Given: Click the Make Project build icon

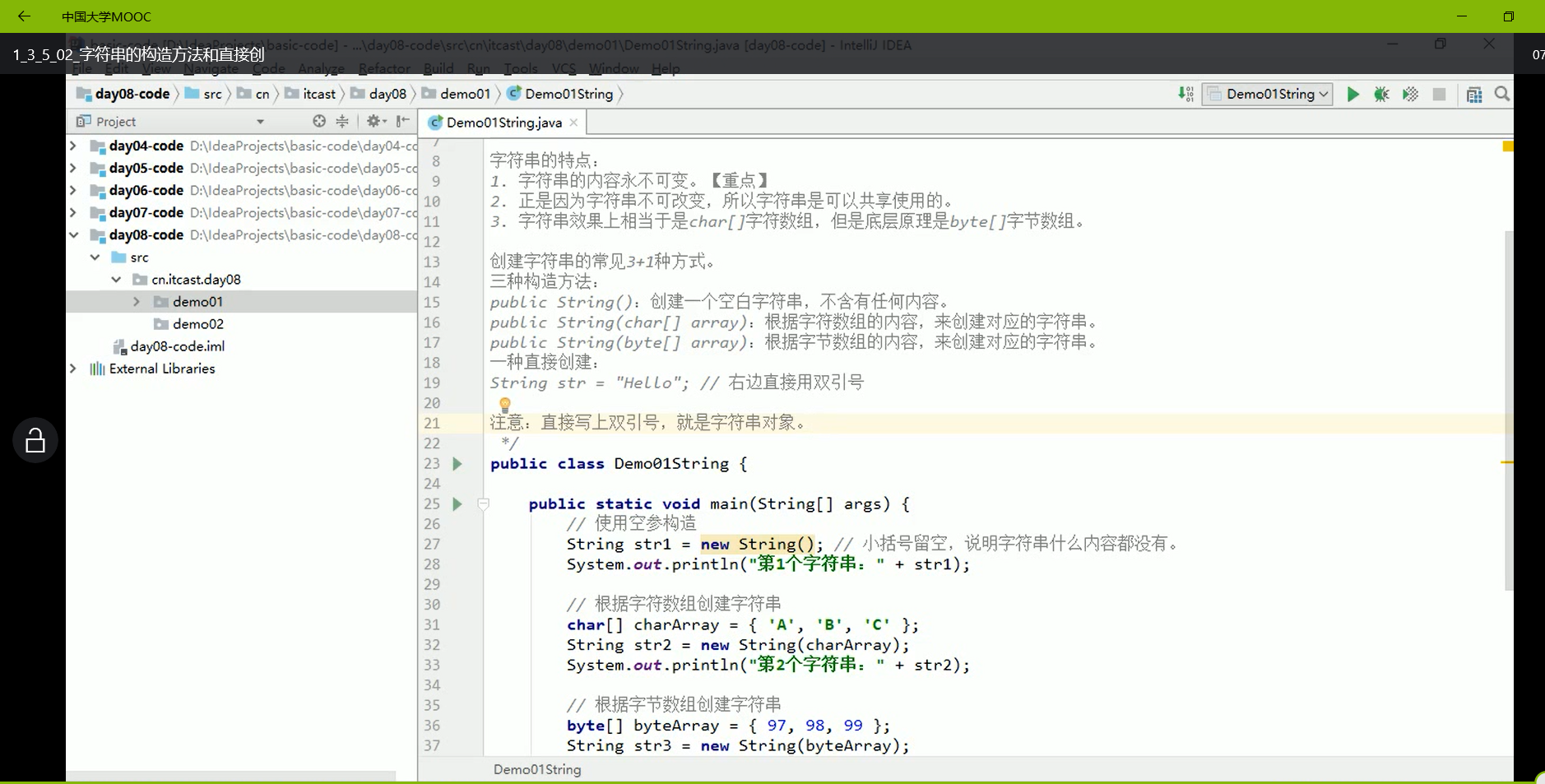Looking at the screenshot, I should click(x=1185, y=94).
